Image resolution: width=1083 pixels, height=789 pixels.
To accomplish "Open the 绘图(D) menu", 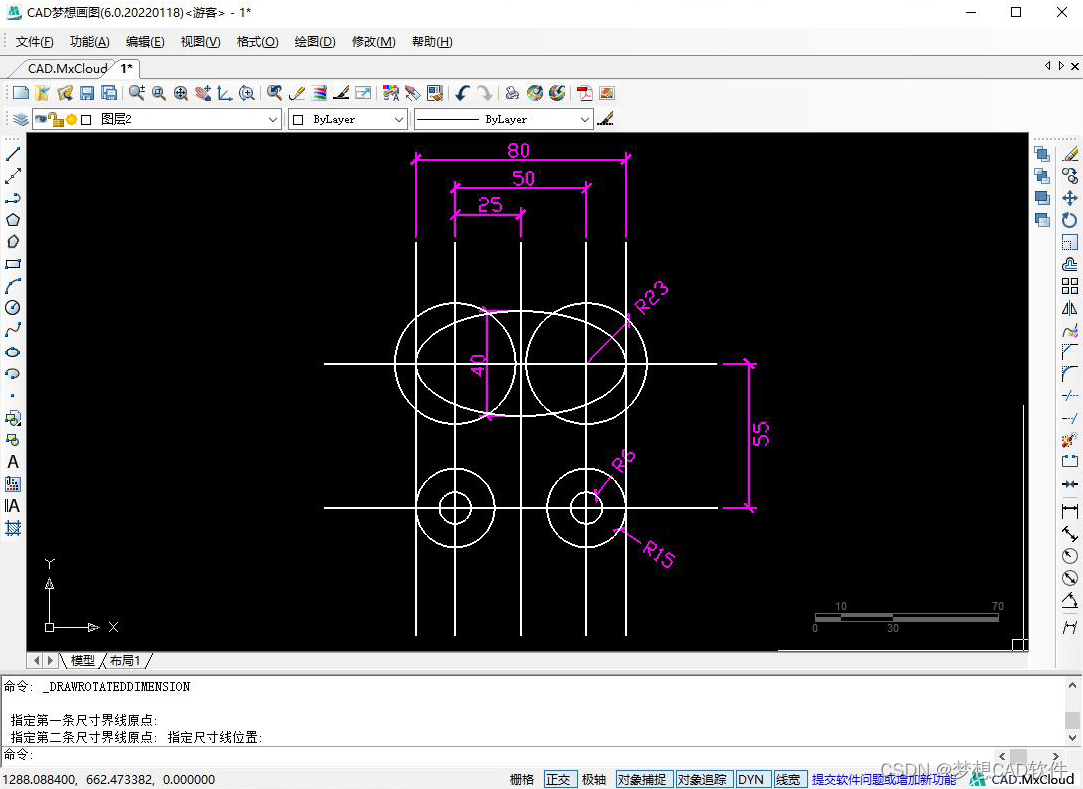I will point(315,41).
